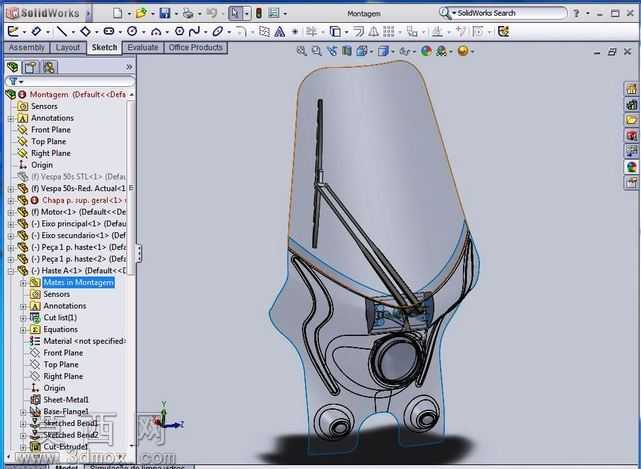Click the Section View icon
The image size is (641, 469).
pos(347,51)
